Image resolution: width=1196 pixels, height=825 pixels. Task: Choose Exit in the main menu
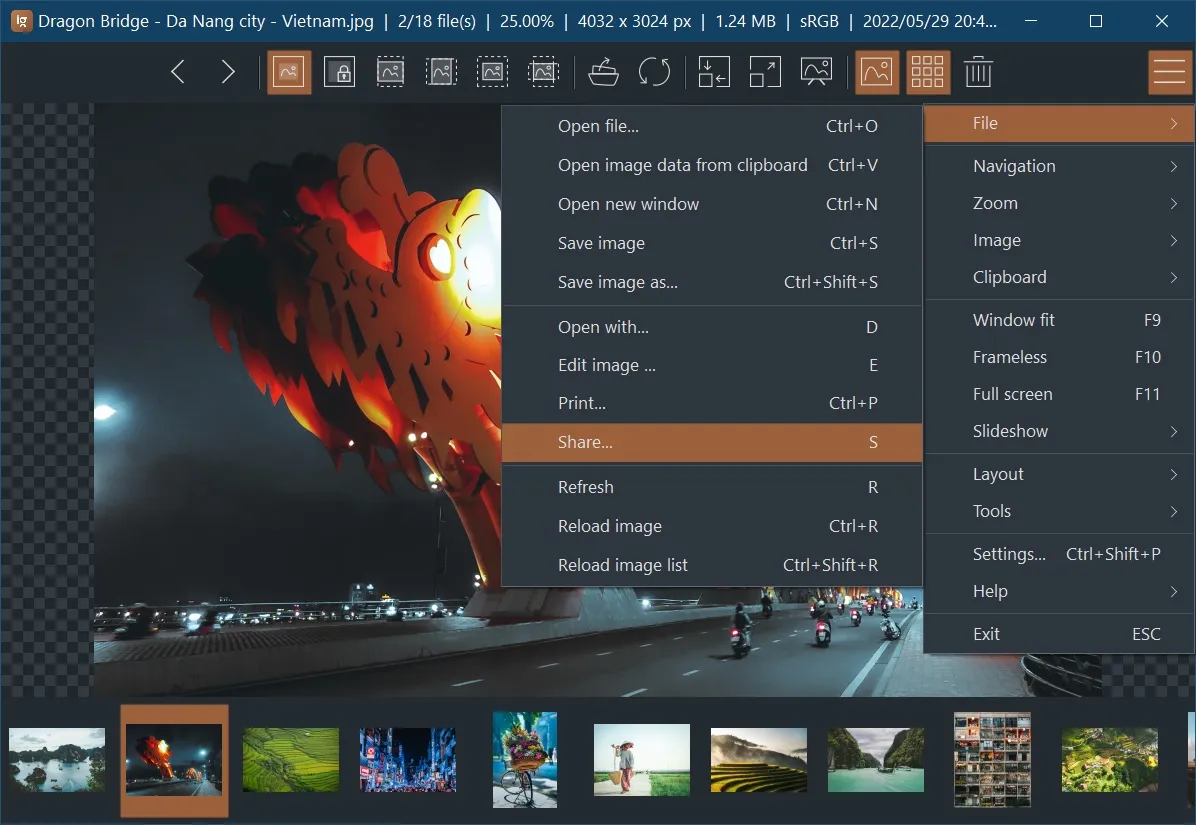pos(1059,634)
